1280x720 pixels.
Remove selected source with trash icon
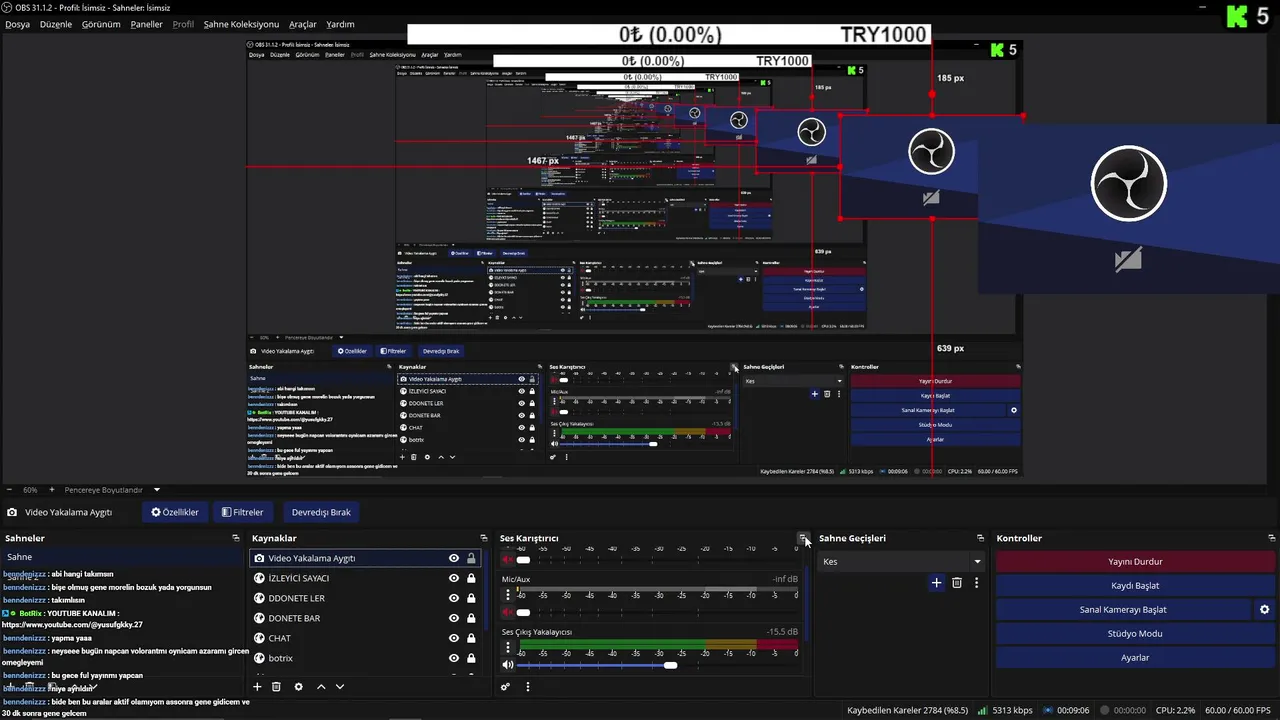[277, 687]
